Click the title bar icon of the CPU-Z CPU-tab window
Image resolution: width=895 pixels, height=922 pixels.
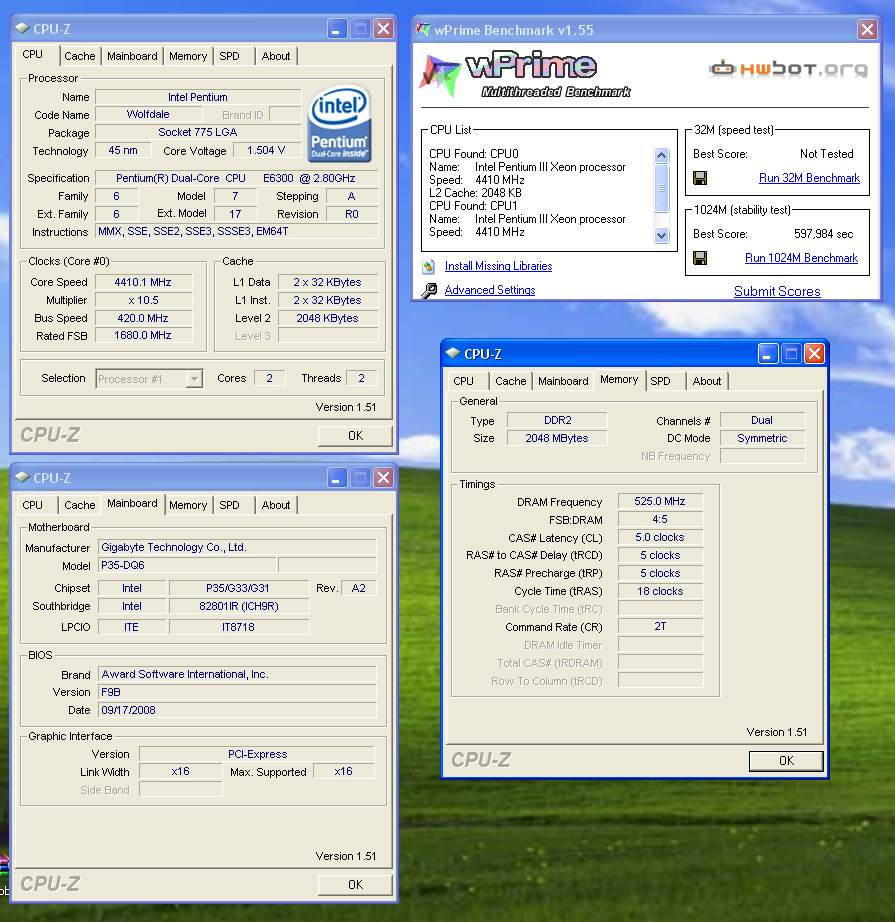(x=22, y=28)
